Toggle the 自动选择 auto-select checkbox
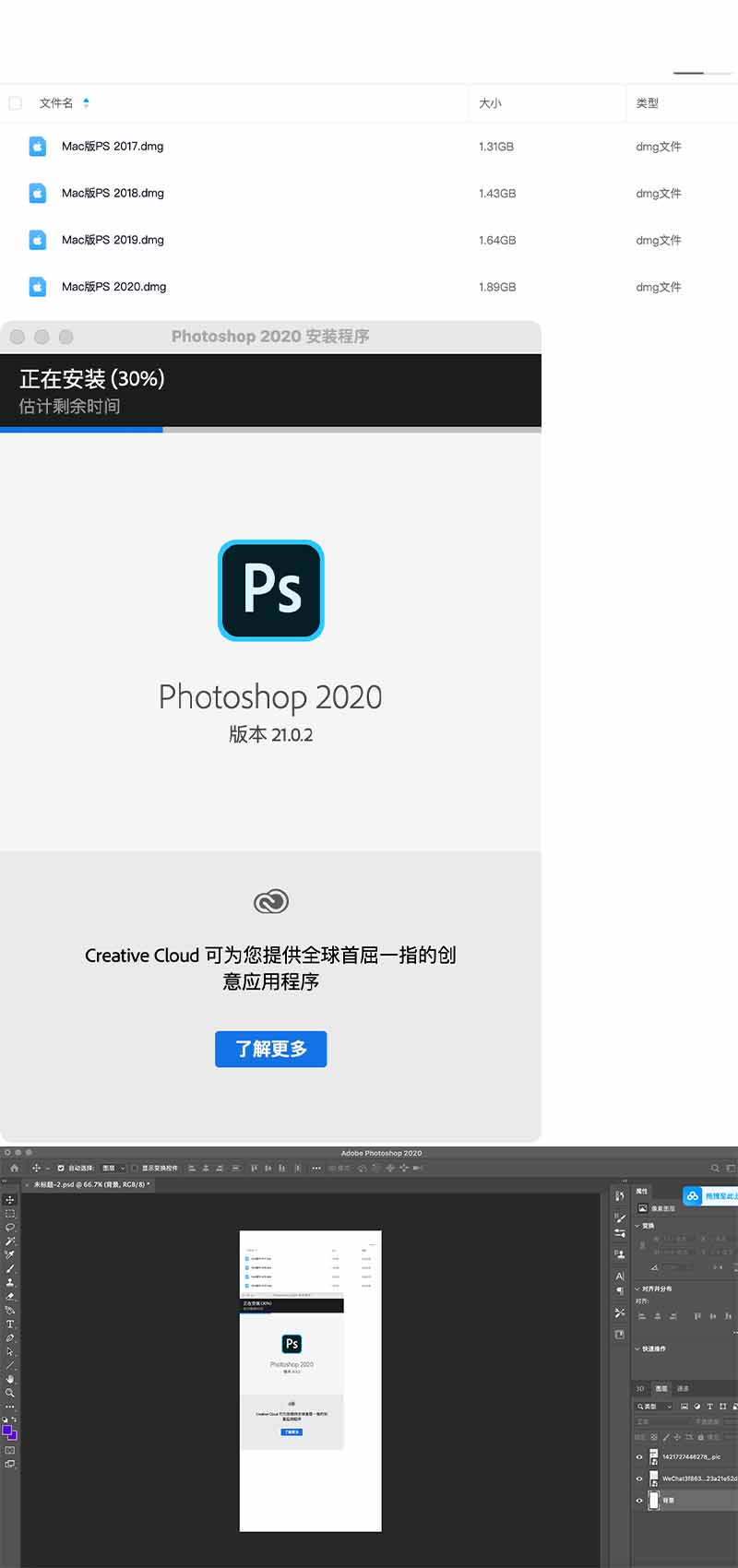Viewport: 738px width, 1568px height. (x=61, y=1168)
